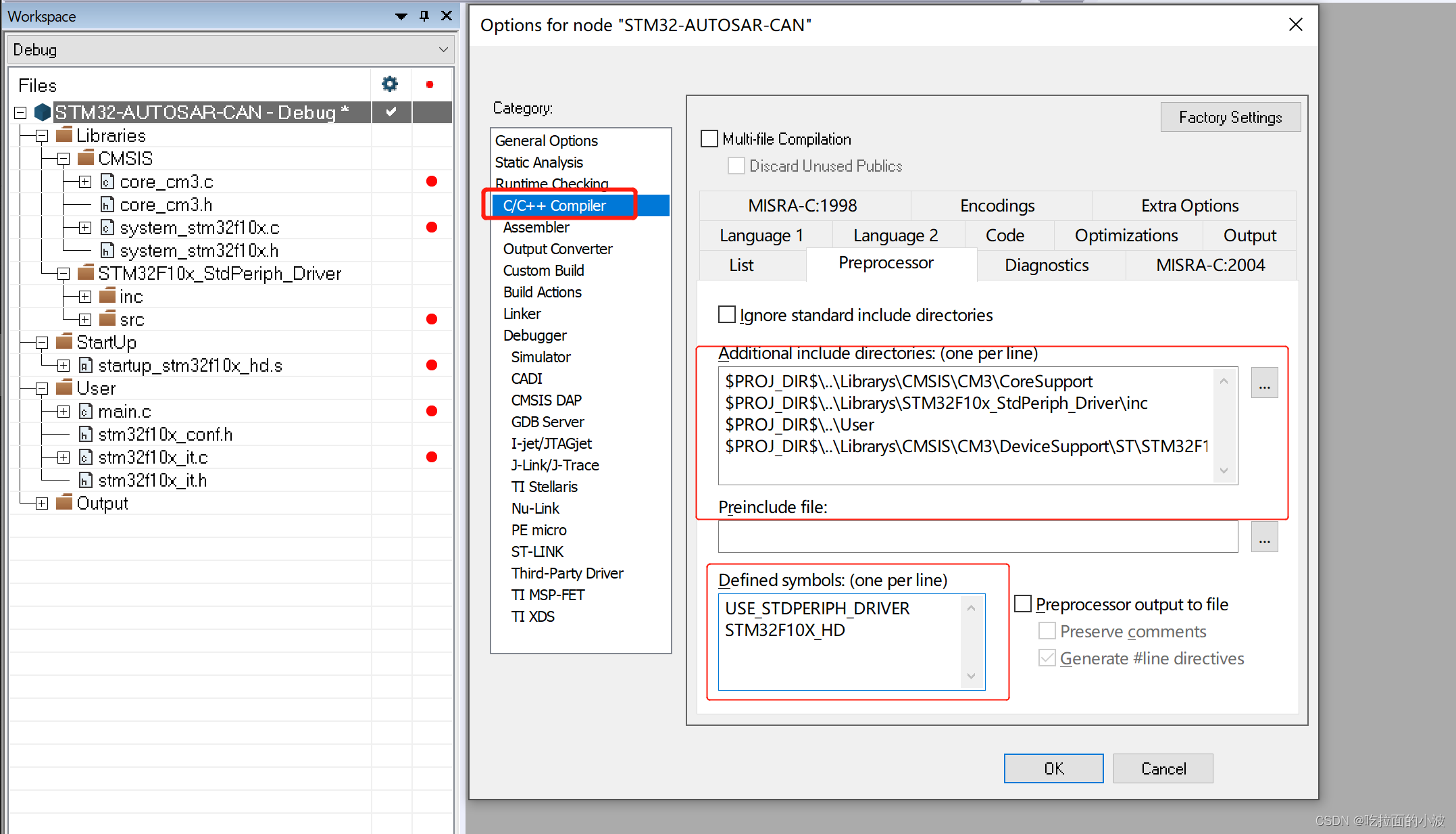The image size is (1456, 834).
Task: Click the main.c file icon
Action: point(86,412)
